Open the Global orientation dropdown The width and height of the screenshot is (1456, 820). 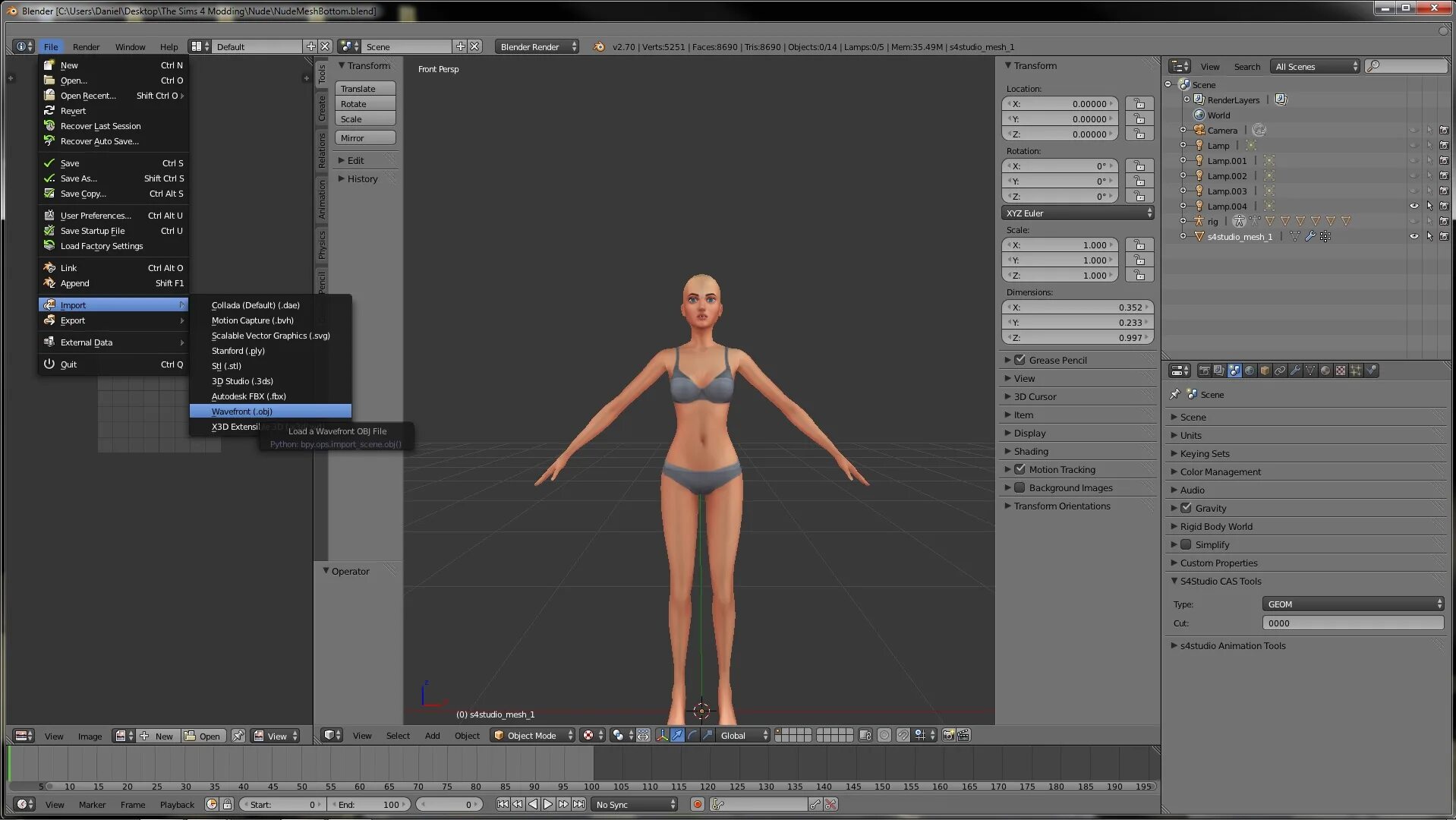pyautogui.click(x=742, y=735)
